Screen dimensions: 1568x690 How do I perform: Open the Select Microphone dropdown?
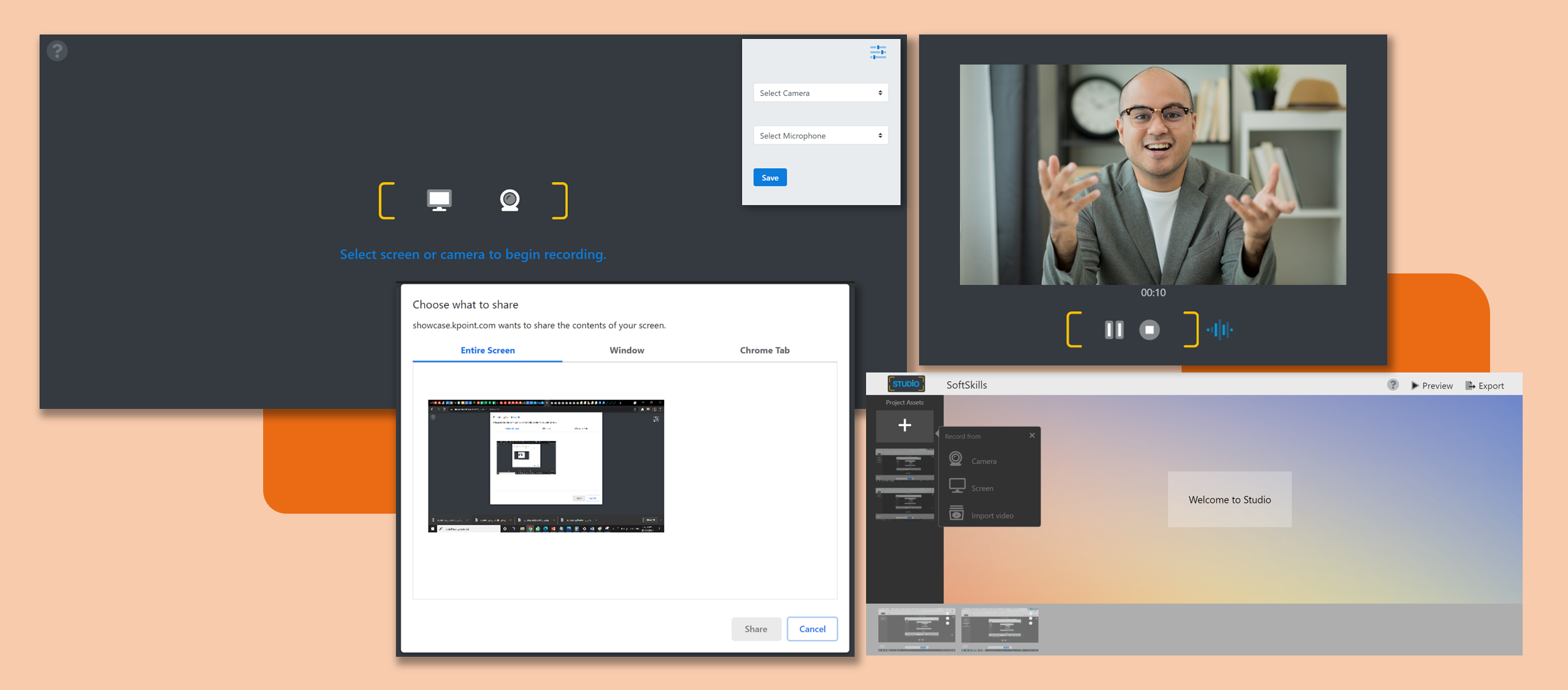(821, 135)
